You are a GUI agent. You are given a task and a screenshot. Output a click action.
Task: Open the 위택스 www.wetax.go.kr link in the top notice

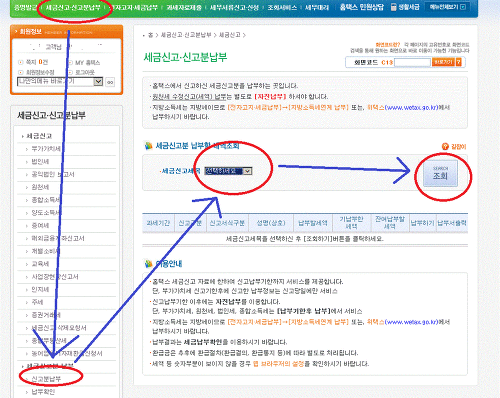coord(402,107)
